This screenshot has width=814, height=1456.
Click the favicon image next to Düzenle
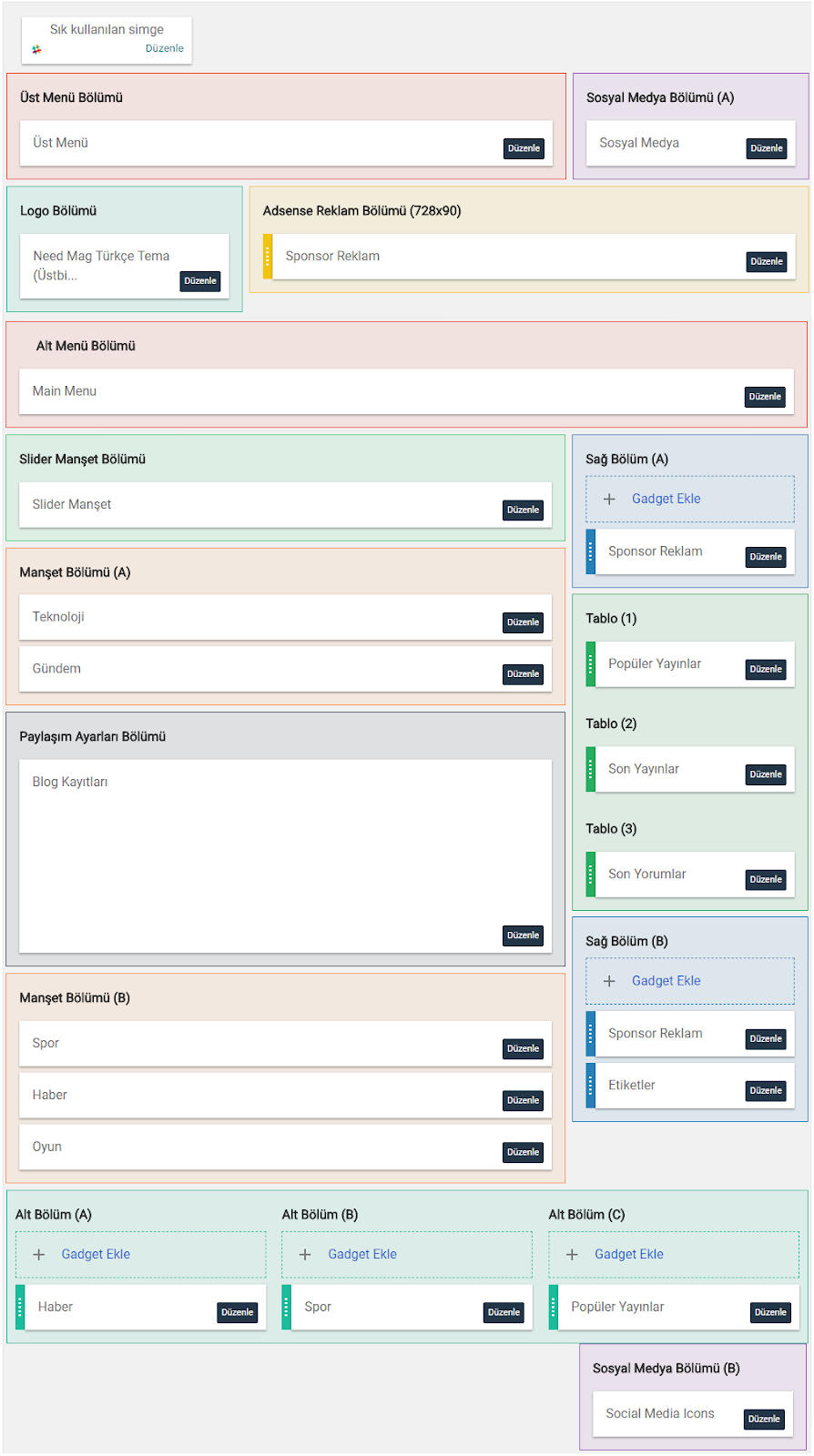[36, 49]
